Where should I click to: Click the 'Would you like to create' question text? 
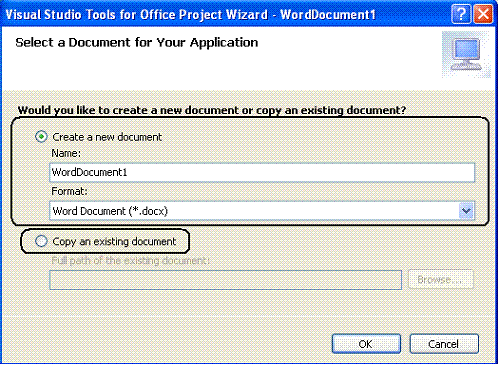[x=212, y=110]
